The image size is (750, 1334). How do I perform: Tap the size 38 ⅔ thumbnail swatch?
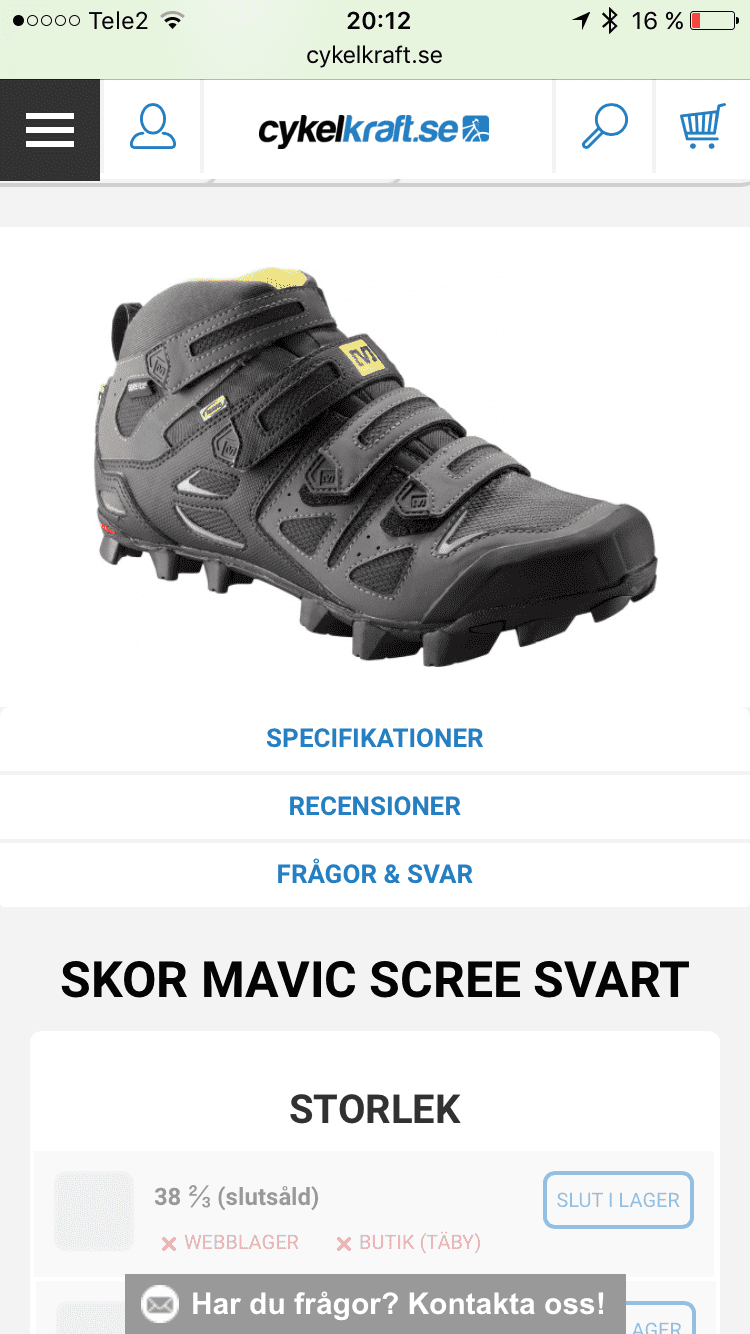[x=94, y=1211]
